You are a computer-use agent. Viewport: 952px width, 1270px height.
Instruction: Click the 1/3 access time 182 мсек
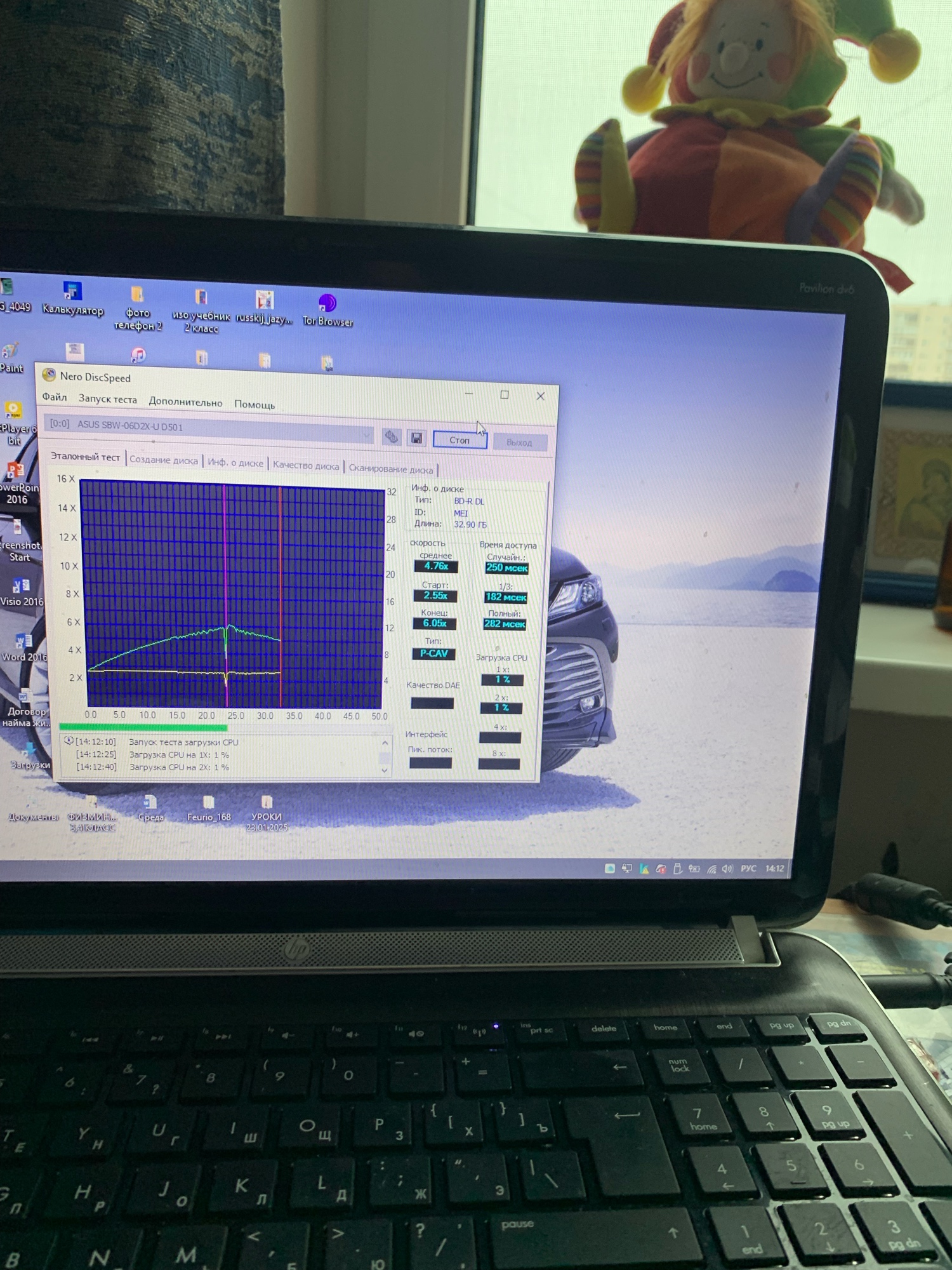[505, 598]
